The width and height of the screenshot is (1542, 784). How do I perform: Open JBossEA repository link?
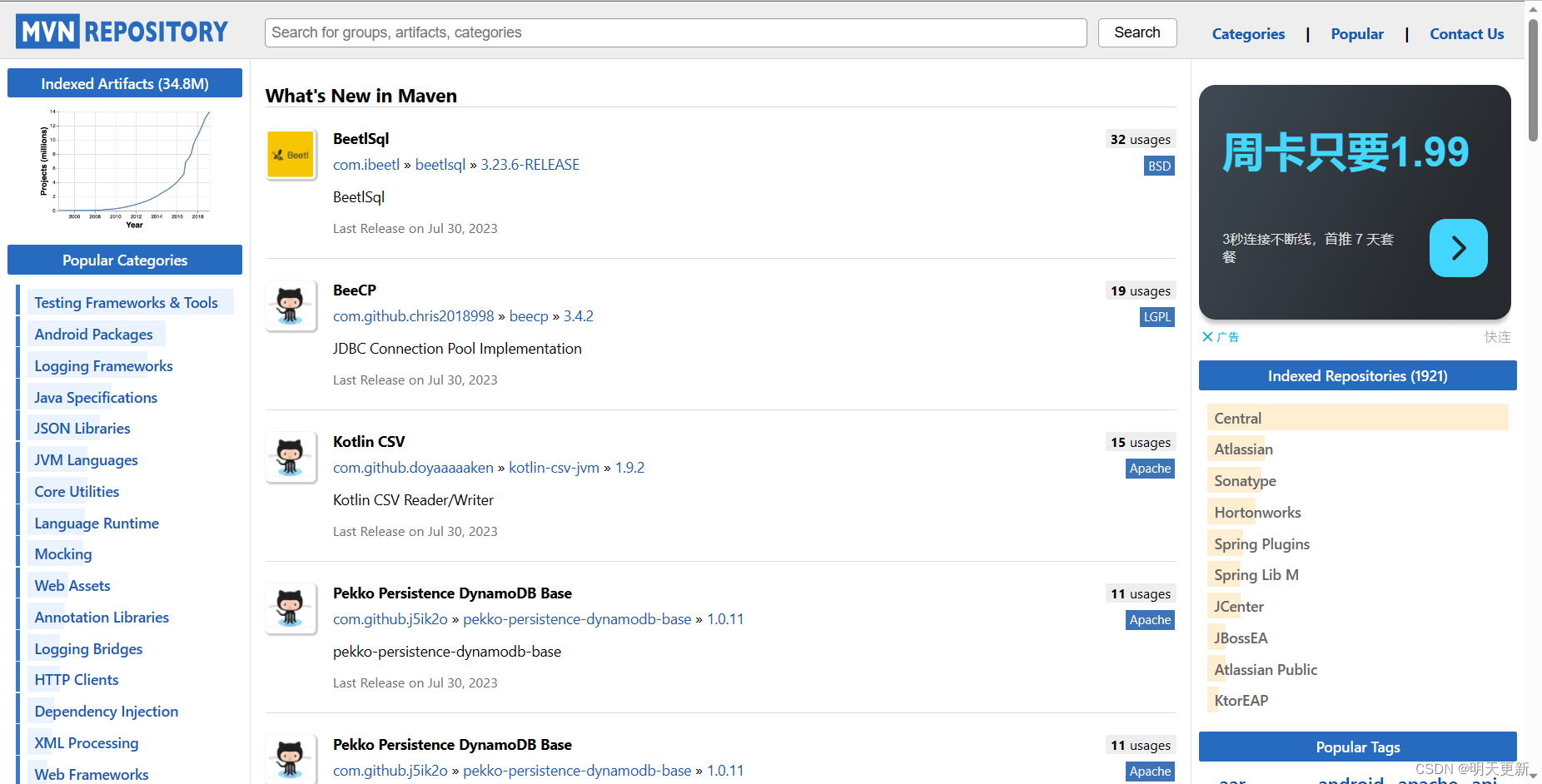coord(1241,638)
